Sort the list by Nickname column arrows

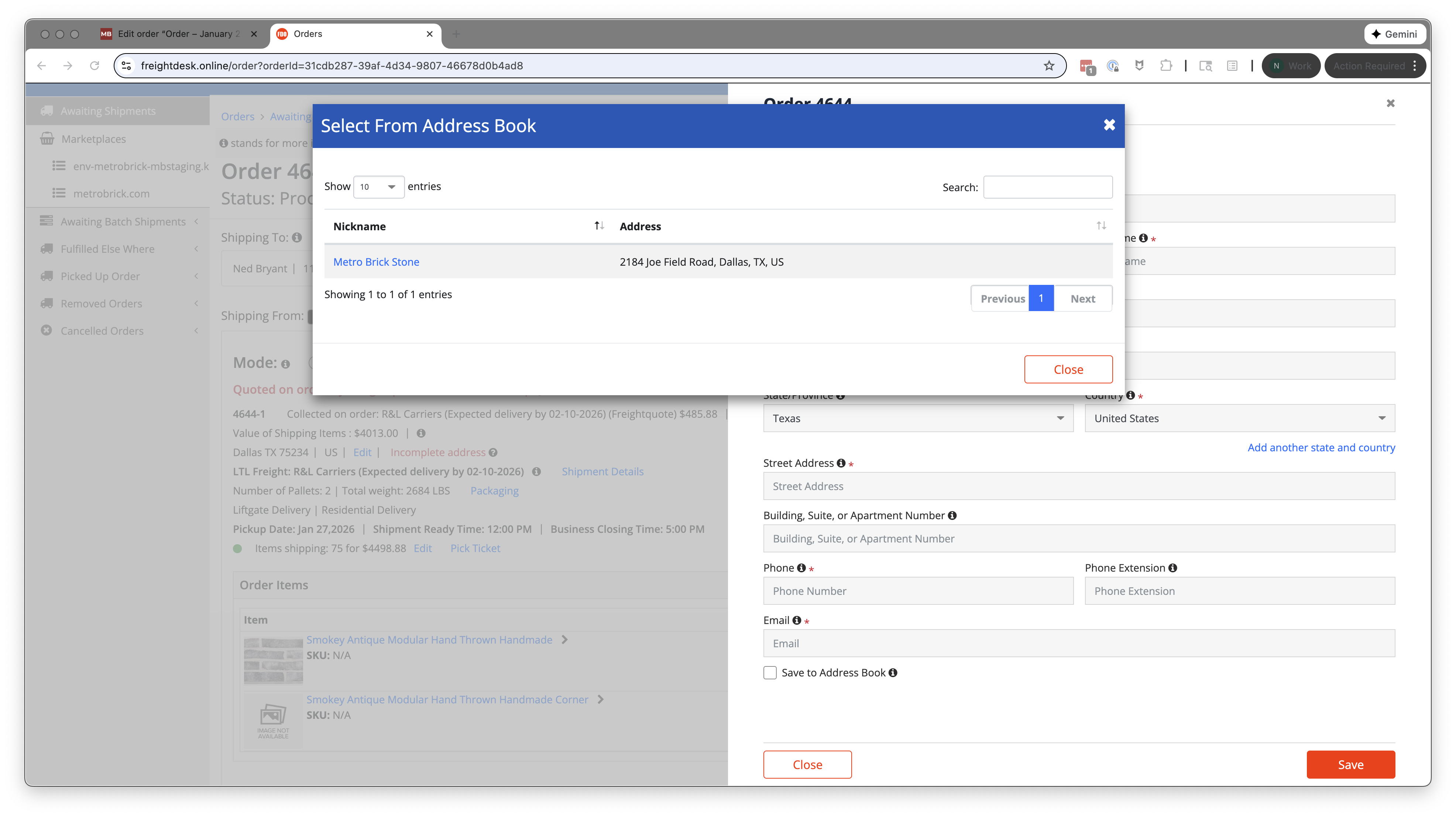tap(599, 226)
